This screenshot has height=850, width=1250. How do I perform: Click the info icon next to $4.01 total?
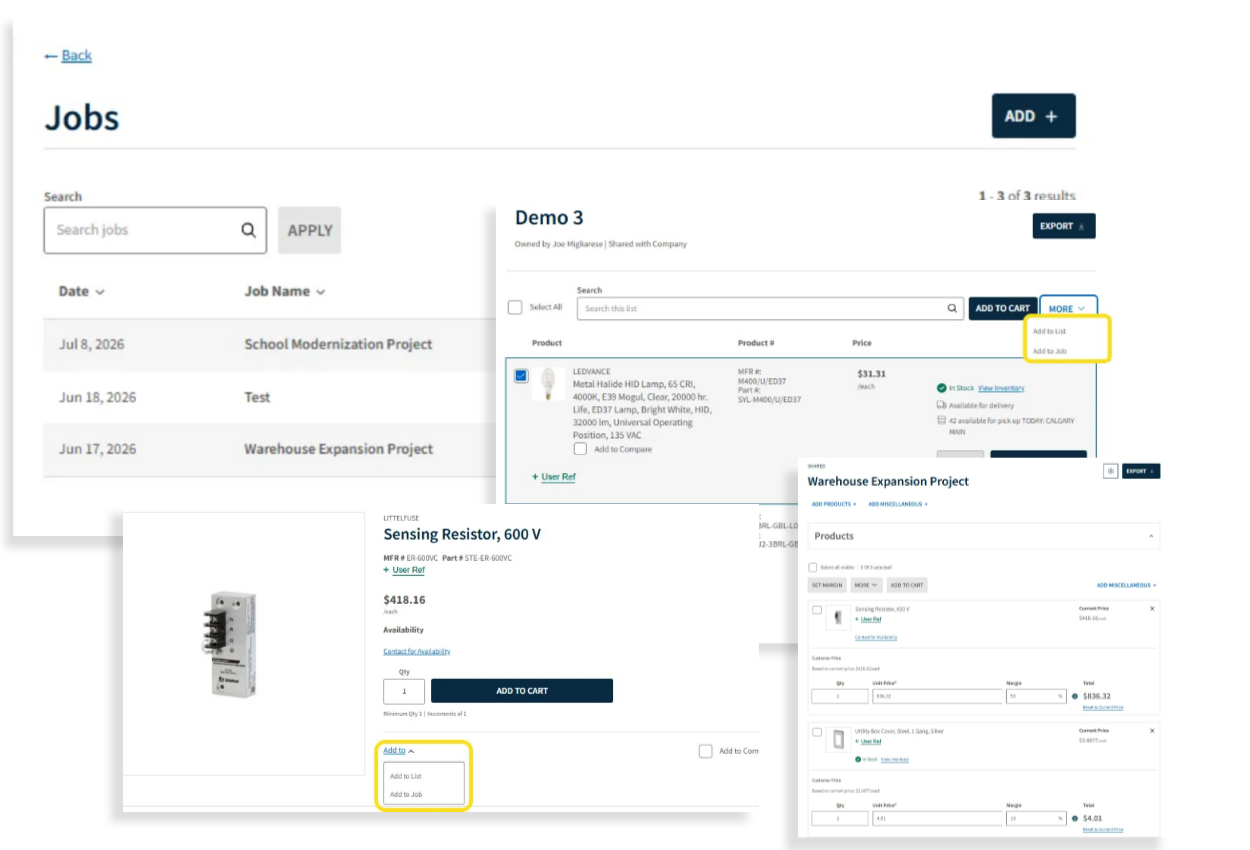[1074, 819]
